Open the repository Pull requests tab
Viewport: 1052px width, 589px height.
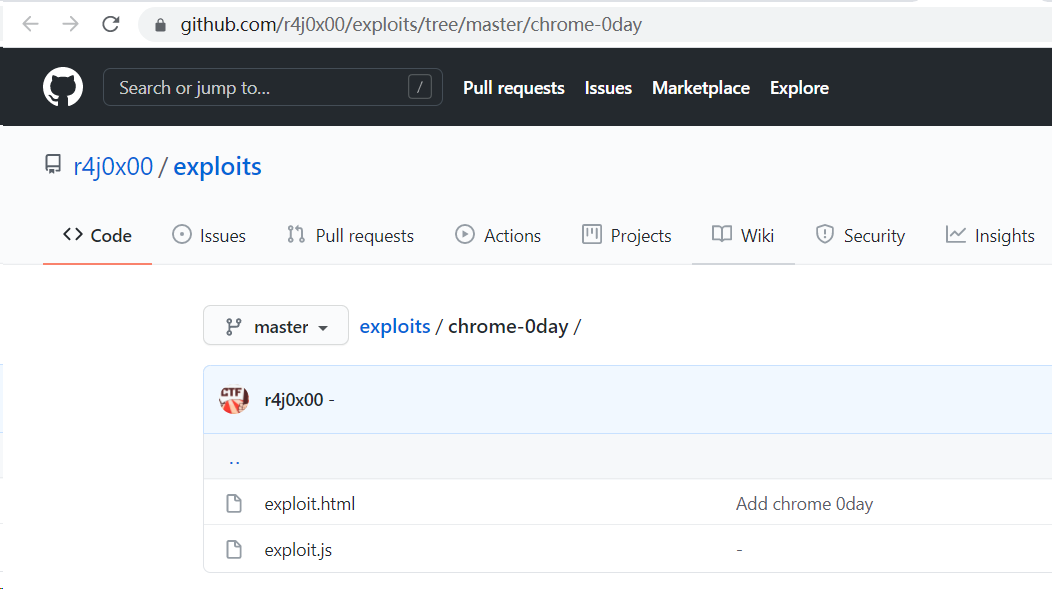[x=350, y=235]
